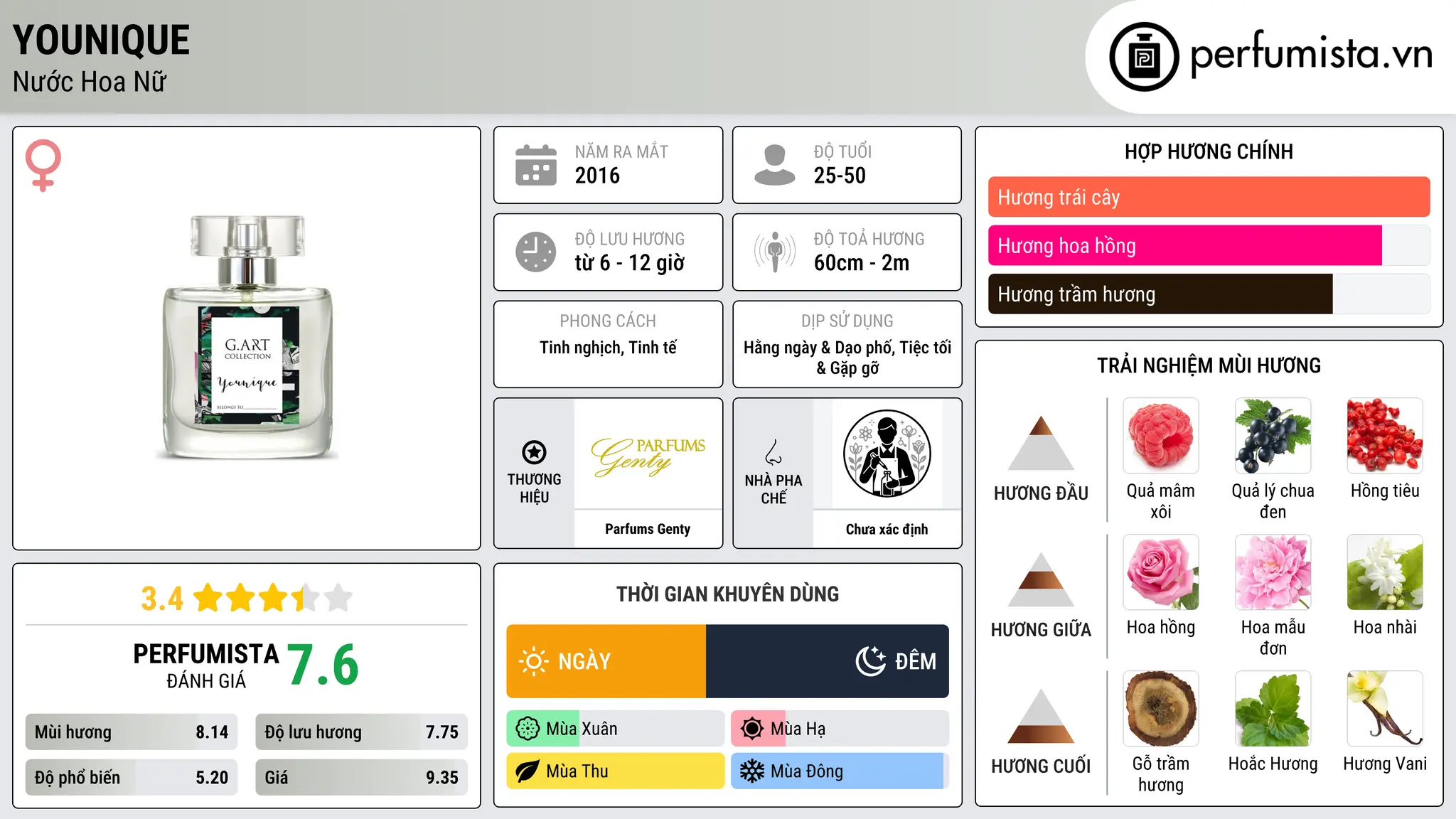Click the dark brown Hương trầm hương bar

[x=1160, y=294]
